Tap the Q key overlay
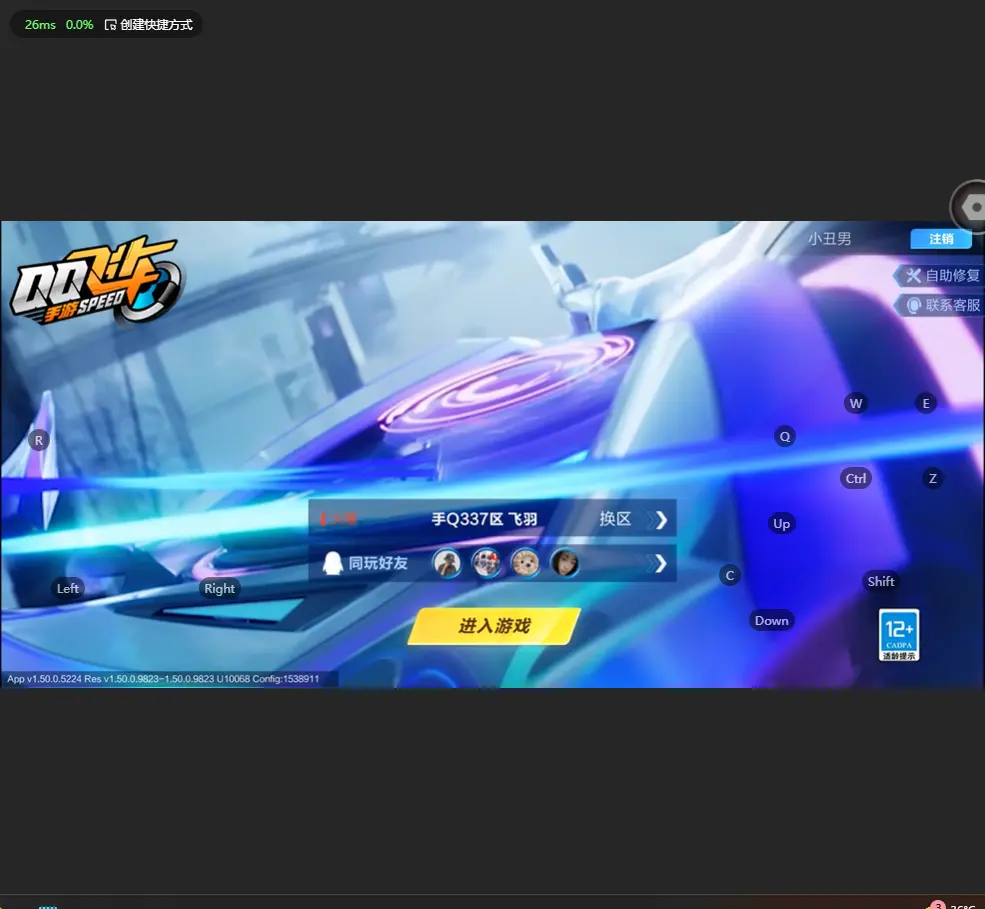985x909 pixels. pos(785,436)
